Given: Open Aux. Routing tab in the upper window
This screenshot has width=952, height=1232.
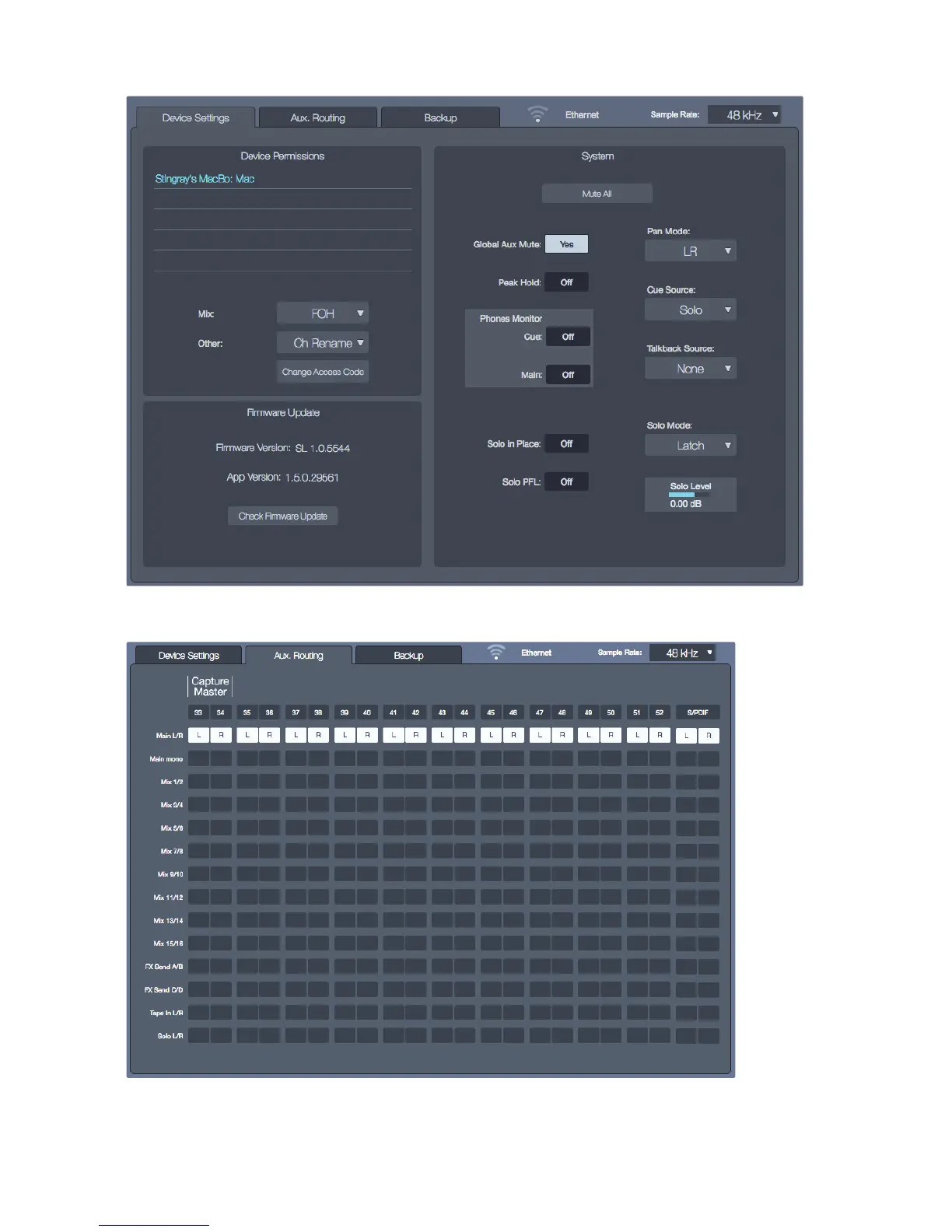Looking at the screenshot, I should coord(317,117).
